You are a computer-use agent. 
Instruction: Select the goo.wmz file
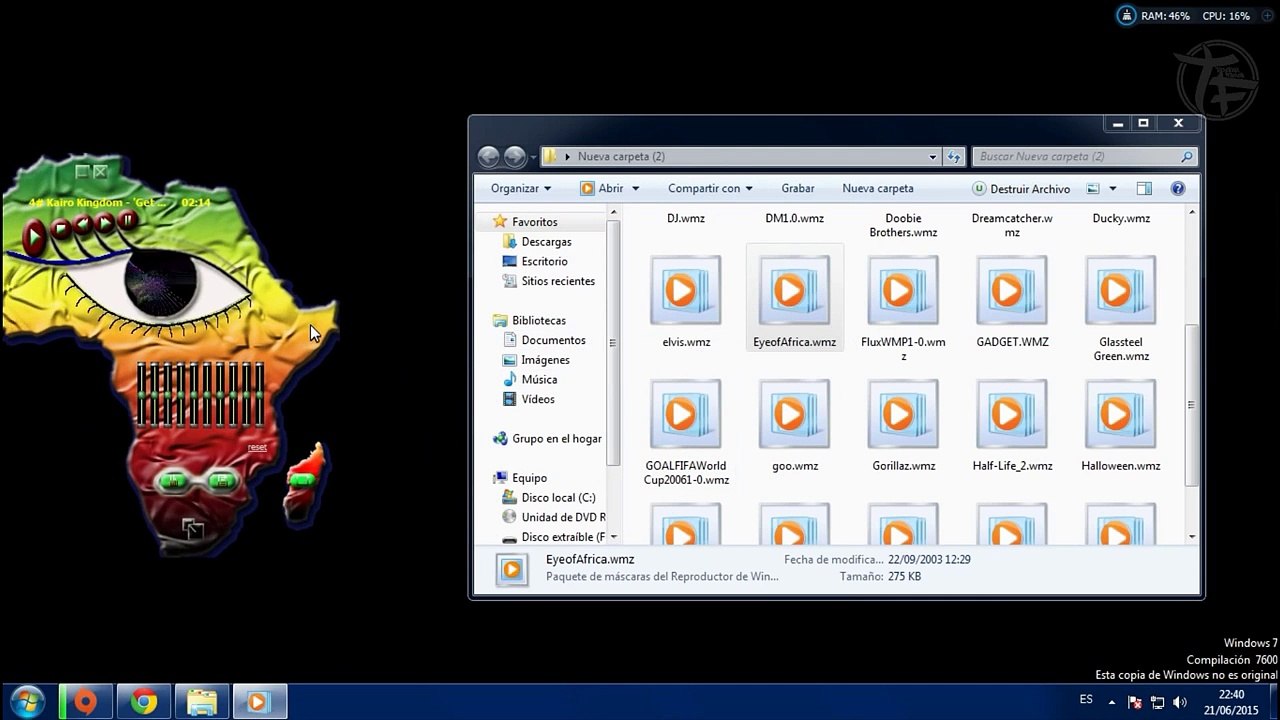tap(795, 426)
